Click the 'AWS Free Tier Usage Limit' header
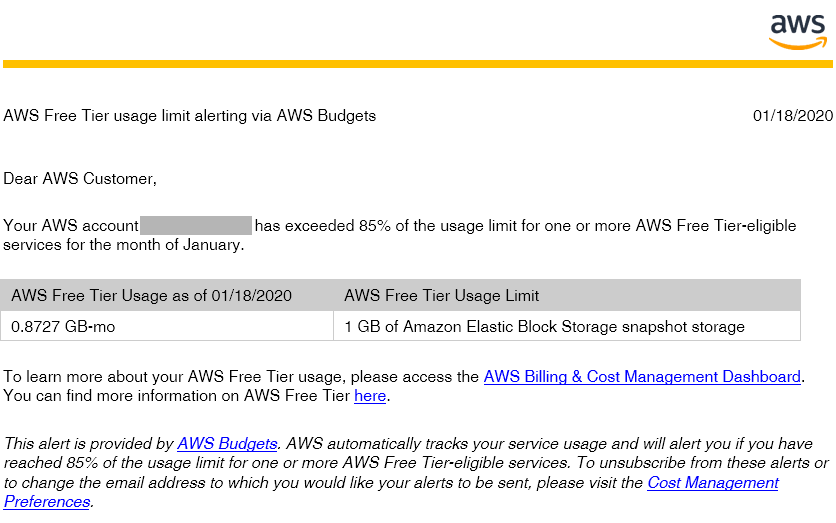The height and width of the screenshot is (523, 836). 441,295
